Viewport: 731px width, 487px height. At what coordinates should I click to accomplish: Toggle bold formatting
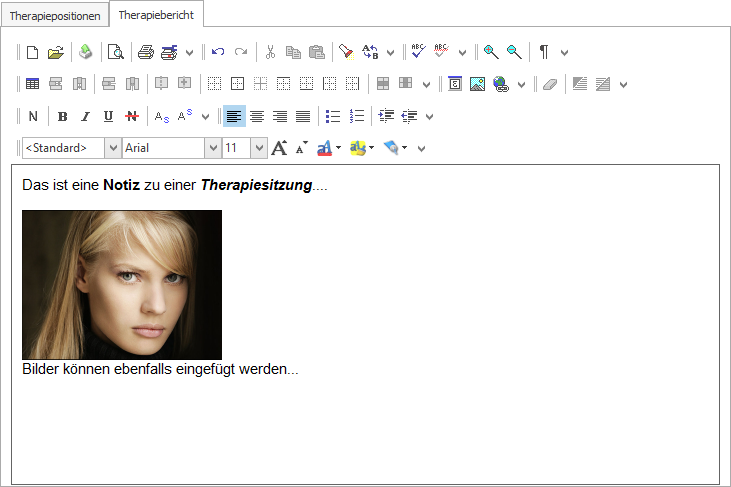pos(62,117)
